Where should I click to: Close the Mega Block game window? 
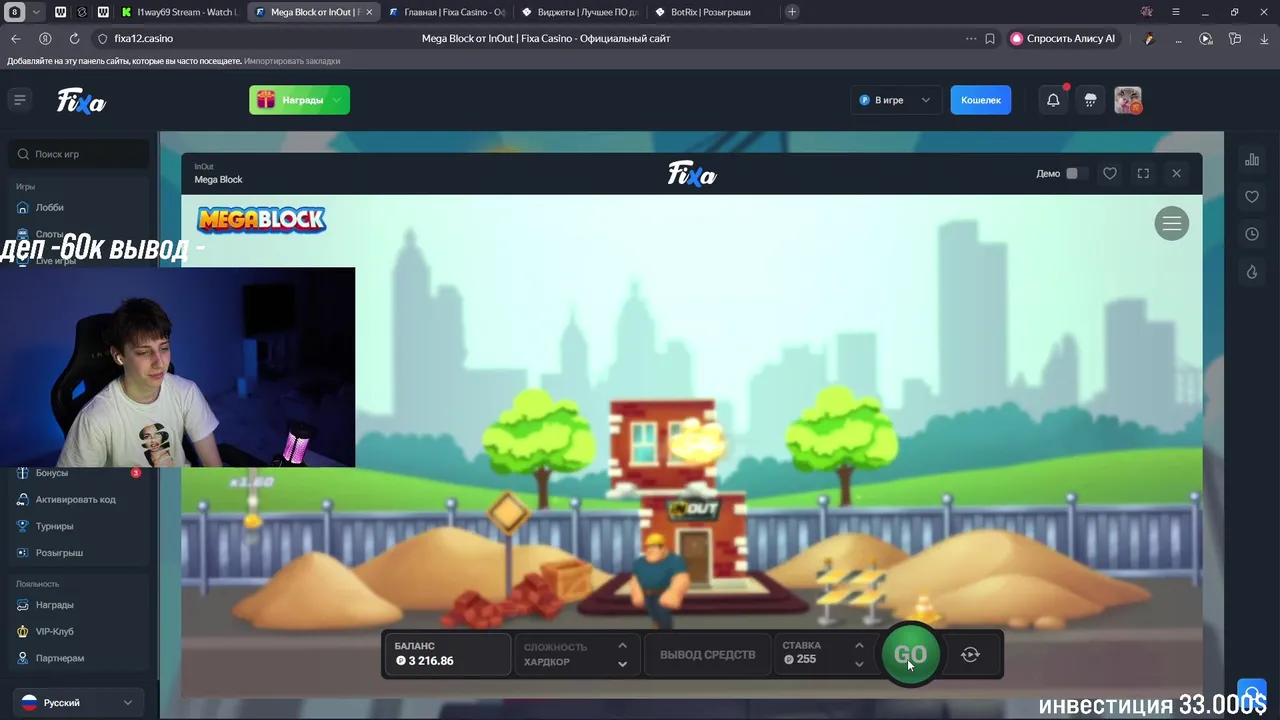tap(1176, 173)
